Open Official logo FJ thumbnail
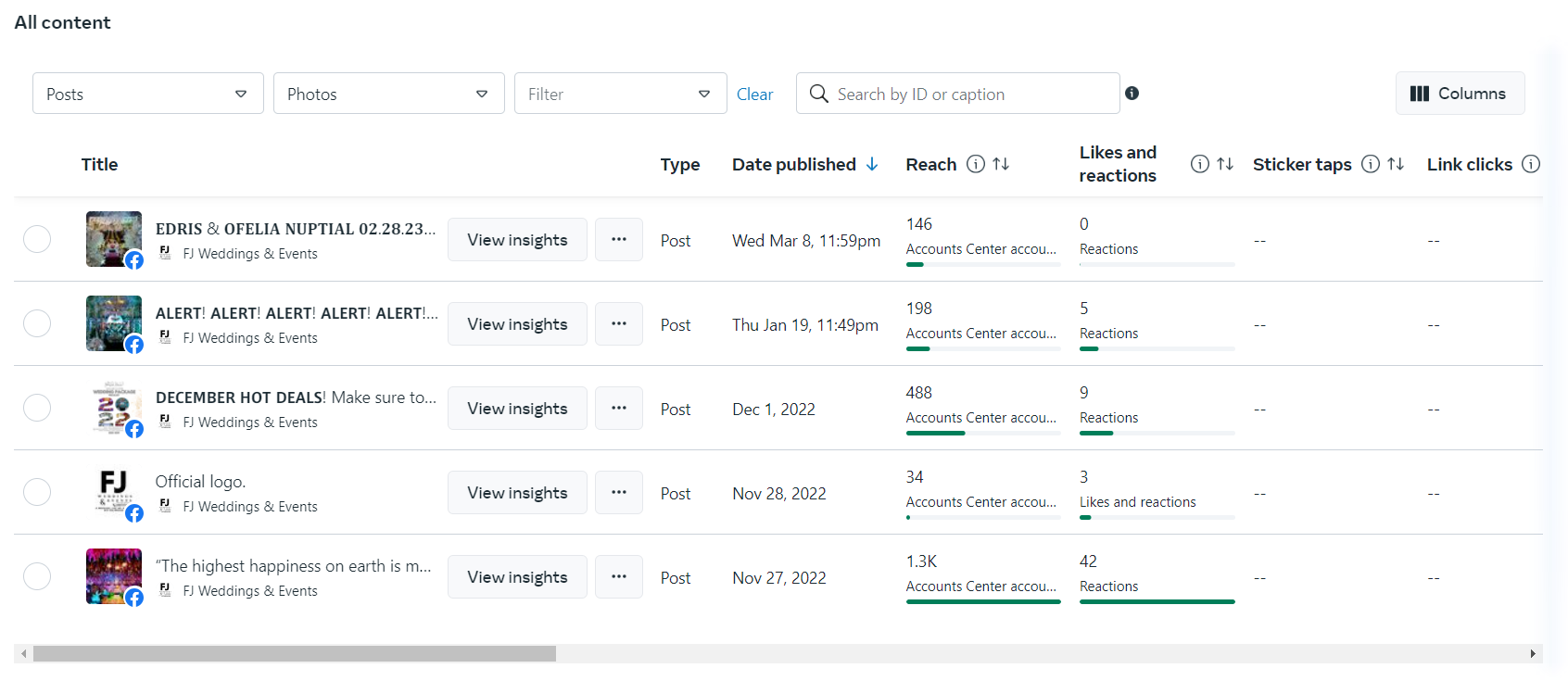This screenshot has height=681, width=1568. coord(114,492)
